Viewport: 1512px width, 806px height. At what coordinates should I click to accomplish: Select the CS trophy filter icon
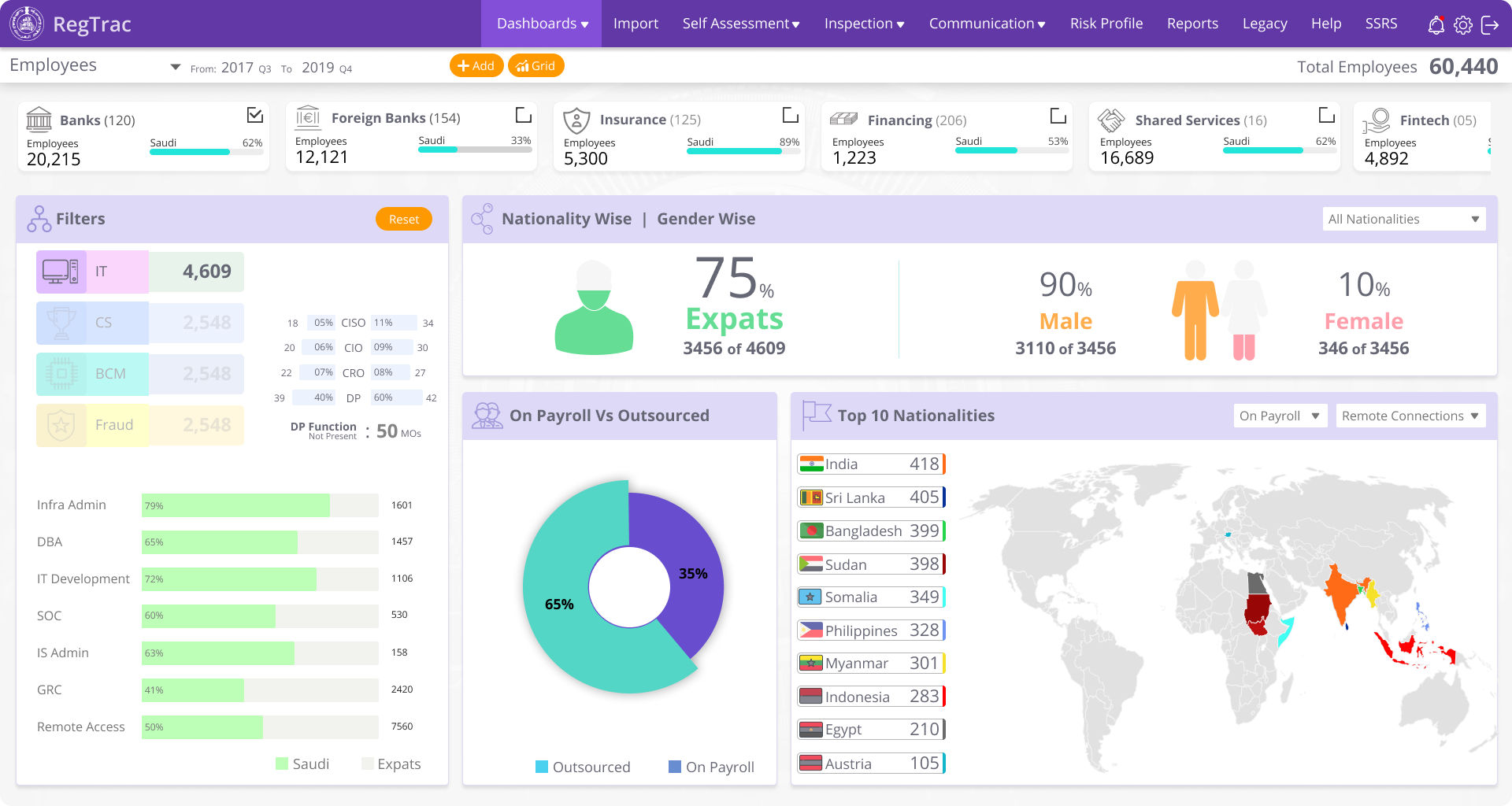pos(61,323)
